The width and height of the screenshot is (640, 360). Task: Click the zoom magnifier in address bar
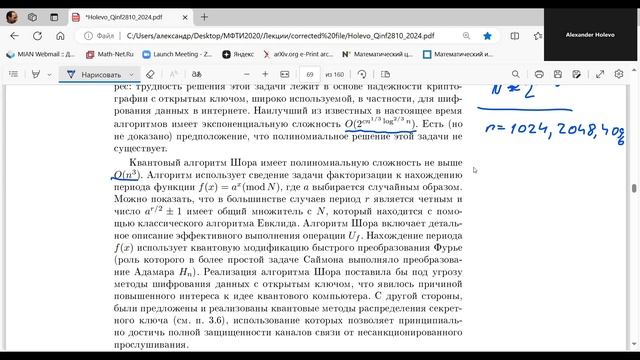(466, 36)
